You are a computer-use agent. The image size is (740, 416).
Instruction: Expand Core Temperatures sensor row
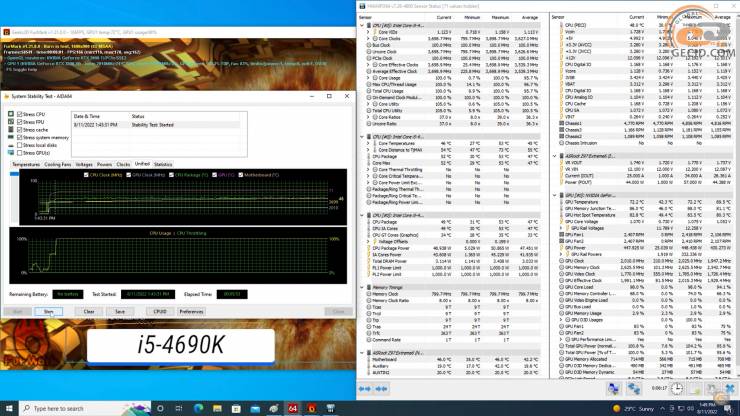(x=368, y=143)
